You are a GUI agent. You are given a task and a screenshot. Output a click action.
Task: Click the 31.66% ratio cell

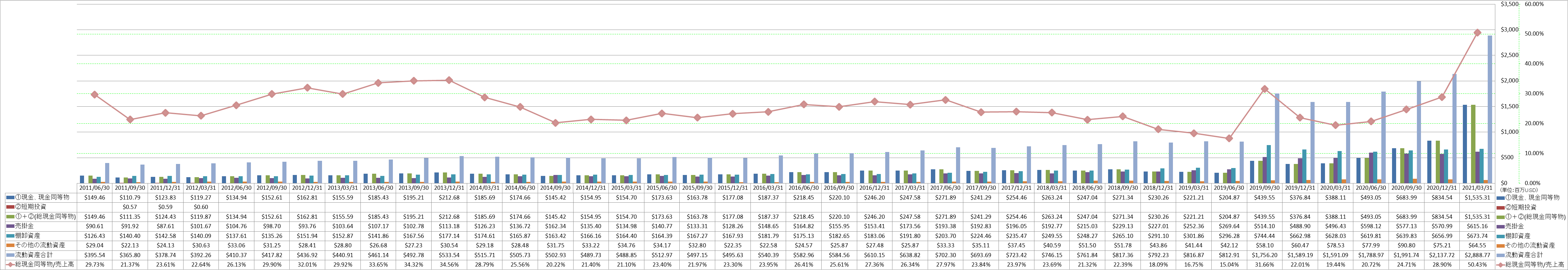[1265, 265]
